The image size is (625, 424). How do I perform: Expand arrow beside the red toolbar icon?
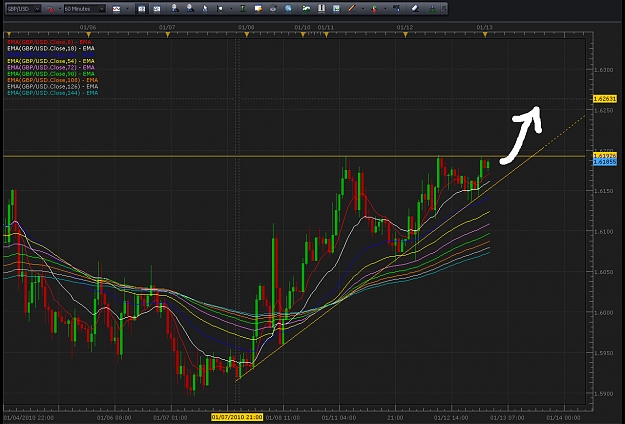coord(60,9)
